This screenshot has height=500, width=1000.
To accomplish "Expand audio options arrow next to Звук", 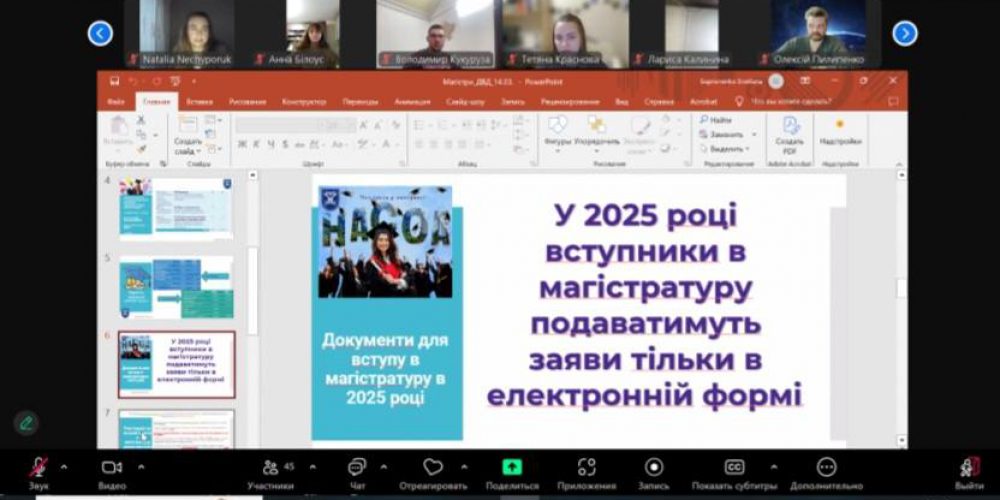I will (64, 466).
